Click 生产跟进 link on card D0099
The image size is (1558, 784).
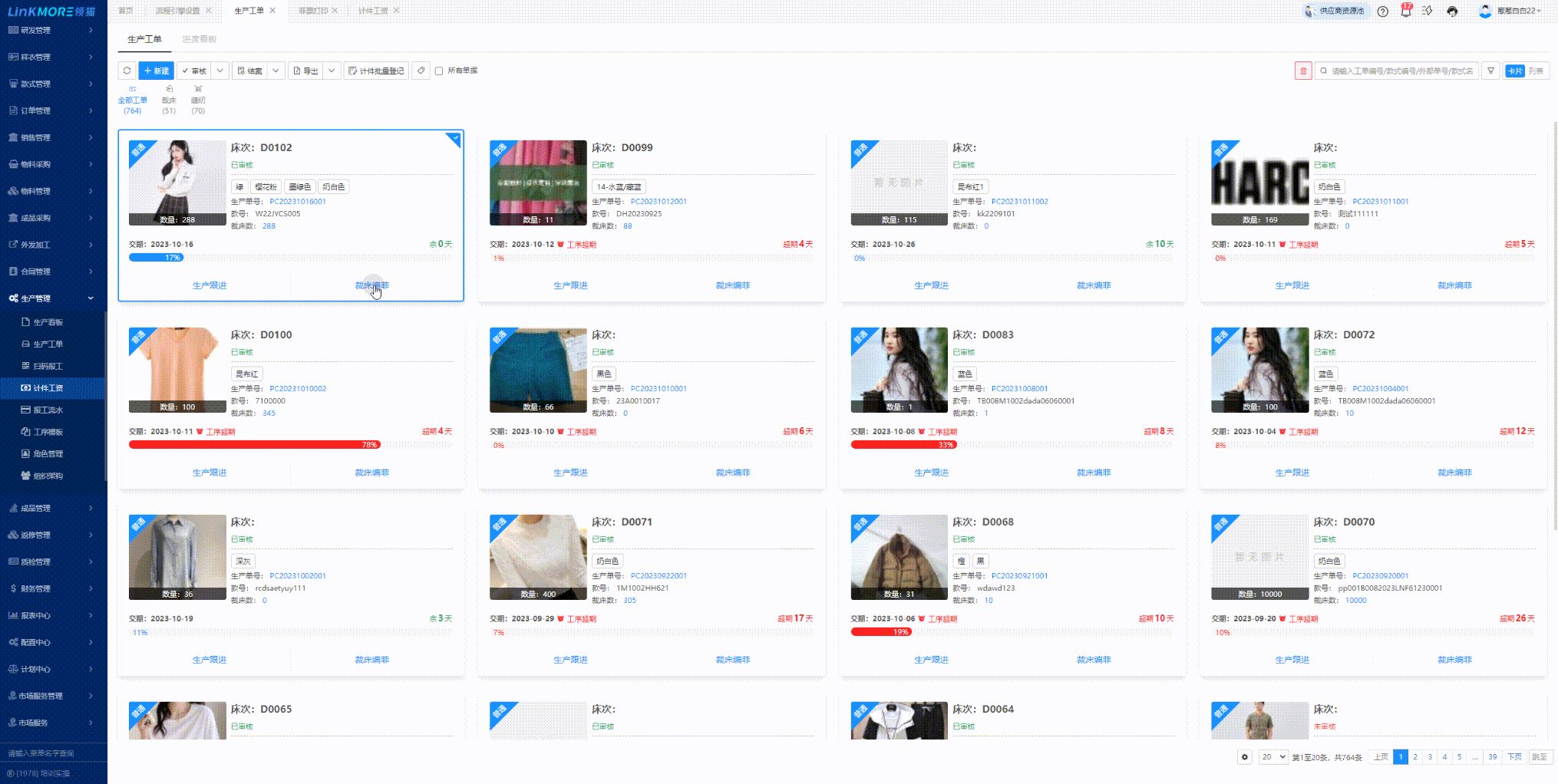click(570, 285)
